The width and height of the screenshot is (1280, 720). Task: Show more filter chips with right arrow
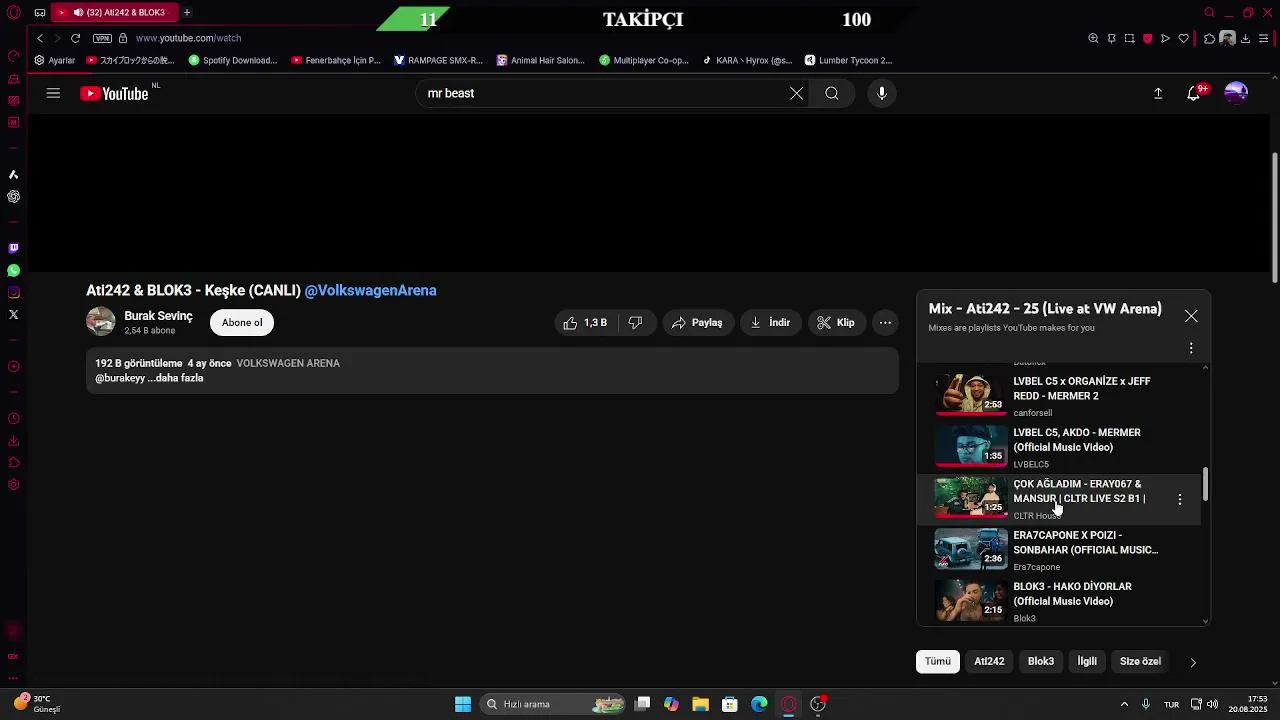pos(1192,662)
